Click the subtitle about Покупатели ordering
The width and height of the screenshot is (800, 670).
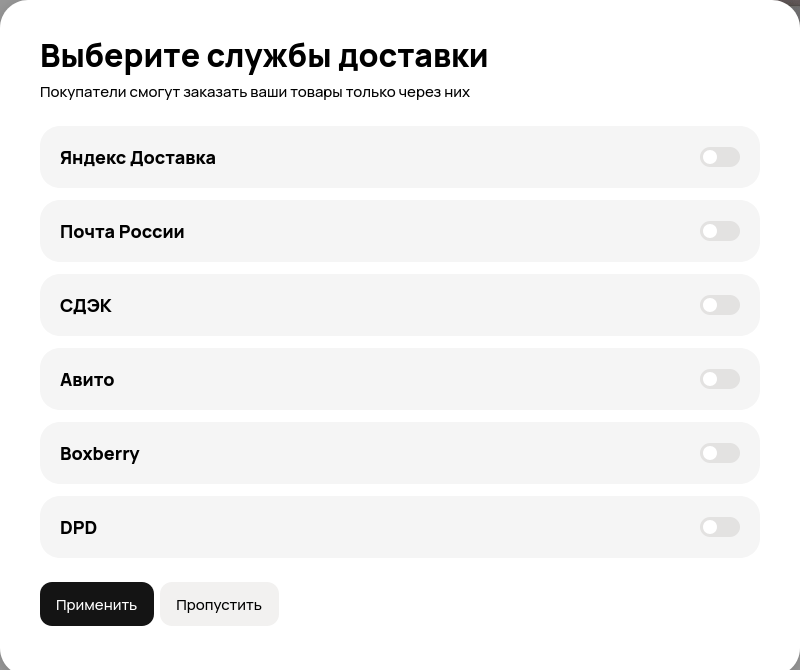point(255,92)
